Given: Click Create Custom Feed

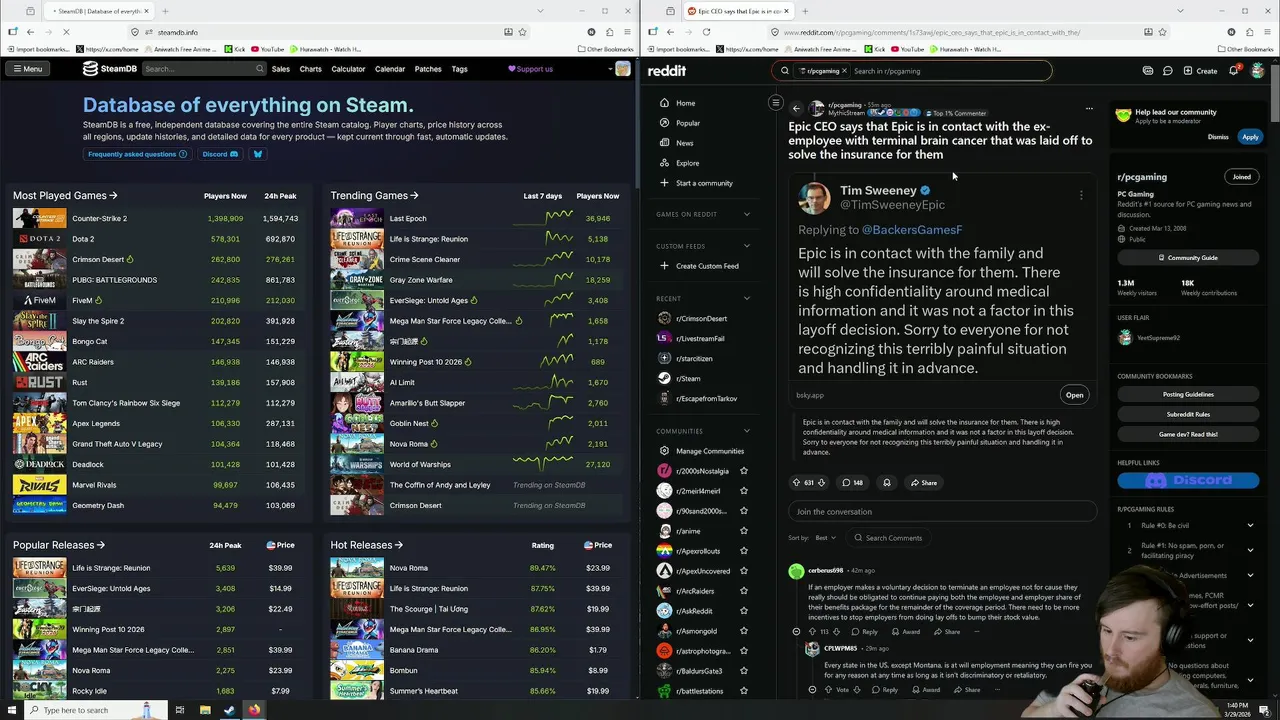Looking at the screenshot, I should click(699, 266).
